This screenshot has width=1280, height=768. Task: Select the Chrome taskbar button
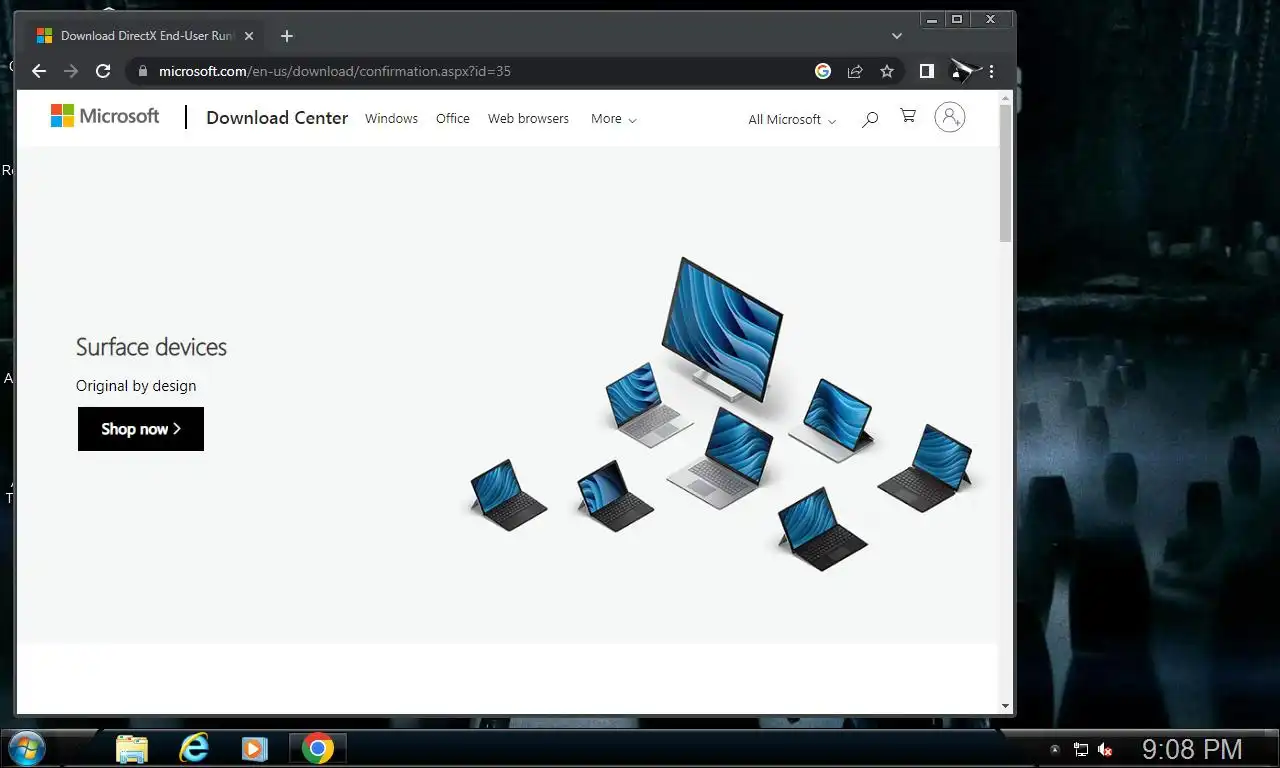(318, 748)
